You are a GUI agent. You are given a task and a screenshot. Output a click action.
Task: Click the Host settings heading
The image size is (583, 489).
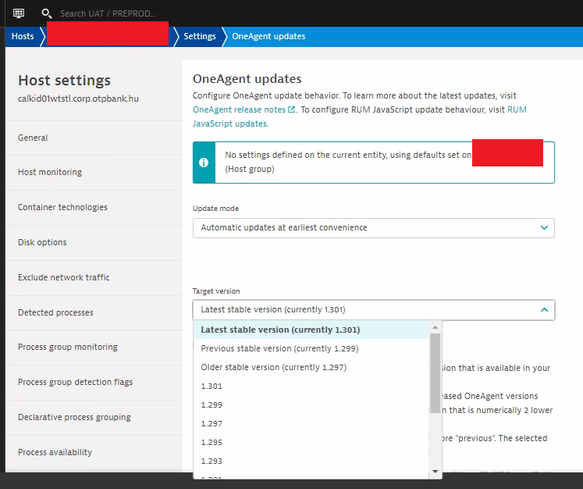[x=64, y=80]
